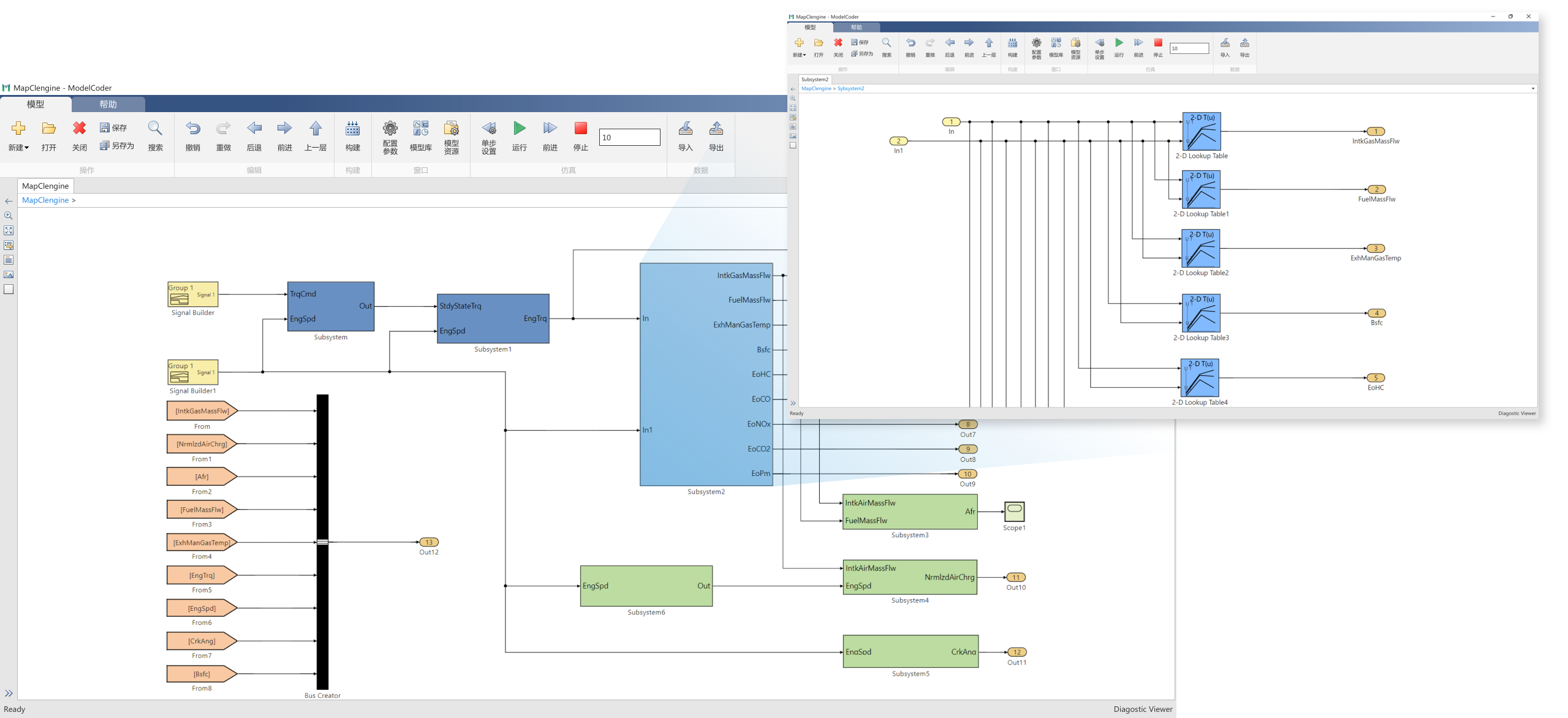This screenshot has height=718, width=1568.
Task: Click the zoom-in magnifier in main left sidebar
Action: (9, 216)
